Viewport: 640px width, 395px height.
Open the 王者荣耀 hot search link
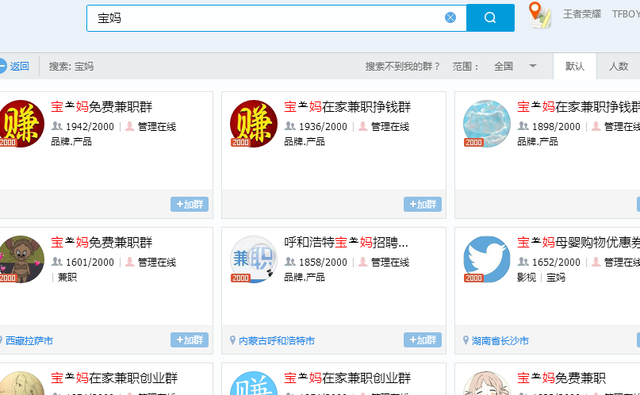pyautogui.click(x=582, y=14)
